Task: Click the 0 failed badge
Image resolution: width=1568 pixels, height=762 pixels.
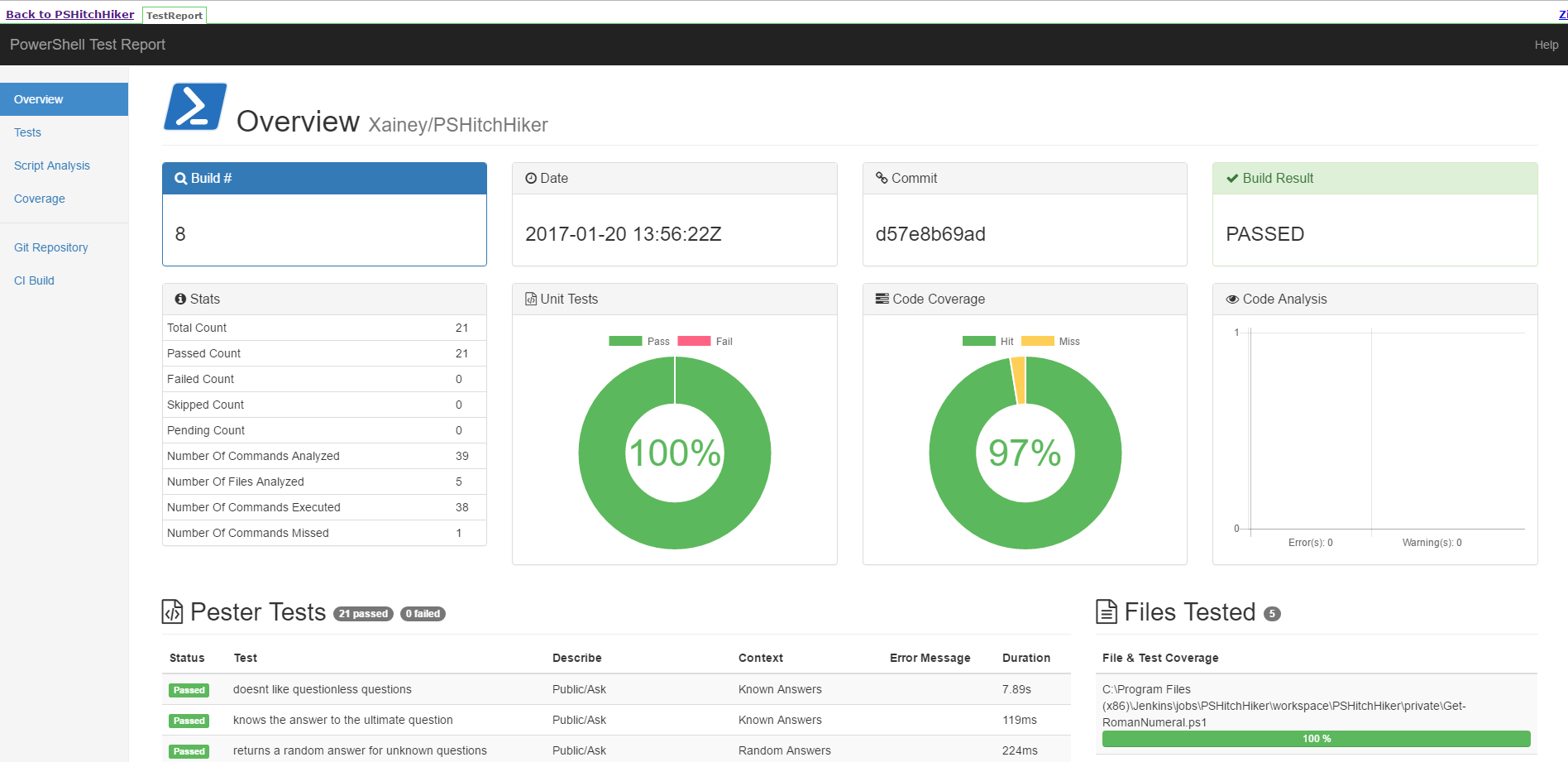Action: coord(423,614)
